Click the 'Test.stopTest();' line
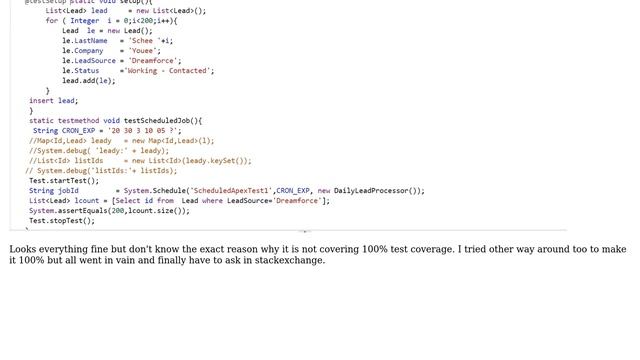Screen dimensions: 640x360 (62, 220)
